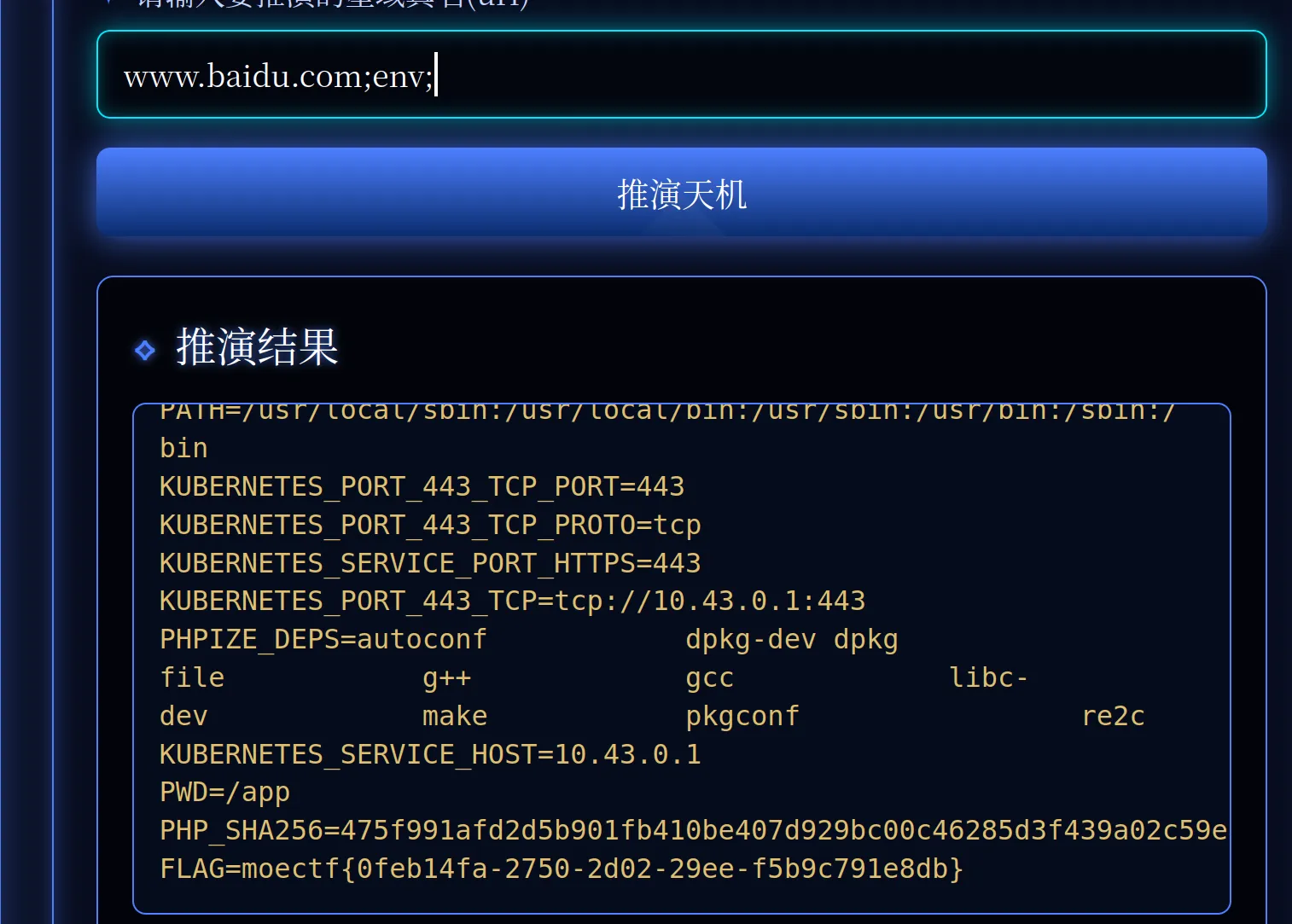Click the g++ entry in output

click(446, 677)
